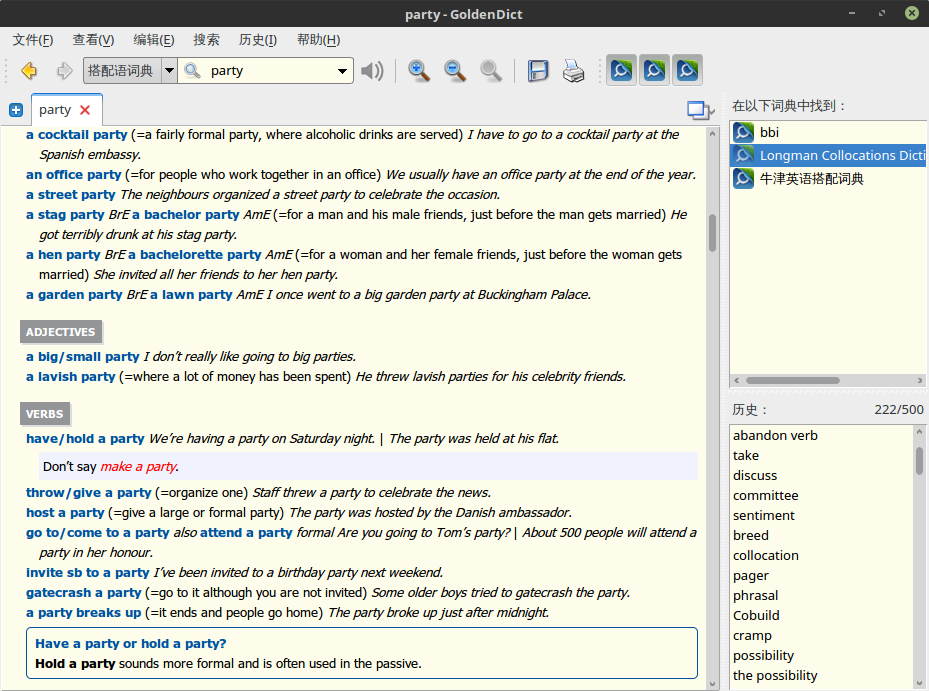Play pronunciation with the speaker icon

tap(372, 71)
